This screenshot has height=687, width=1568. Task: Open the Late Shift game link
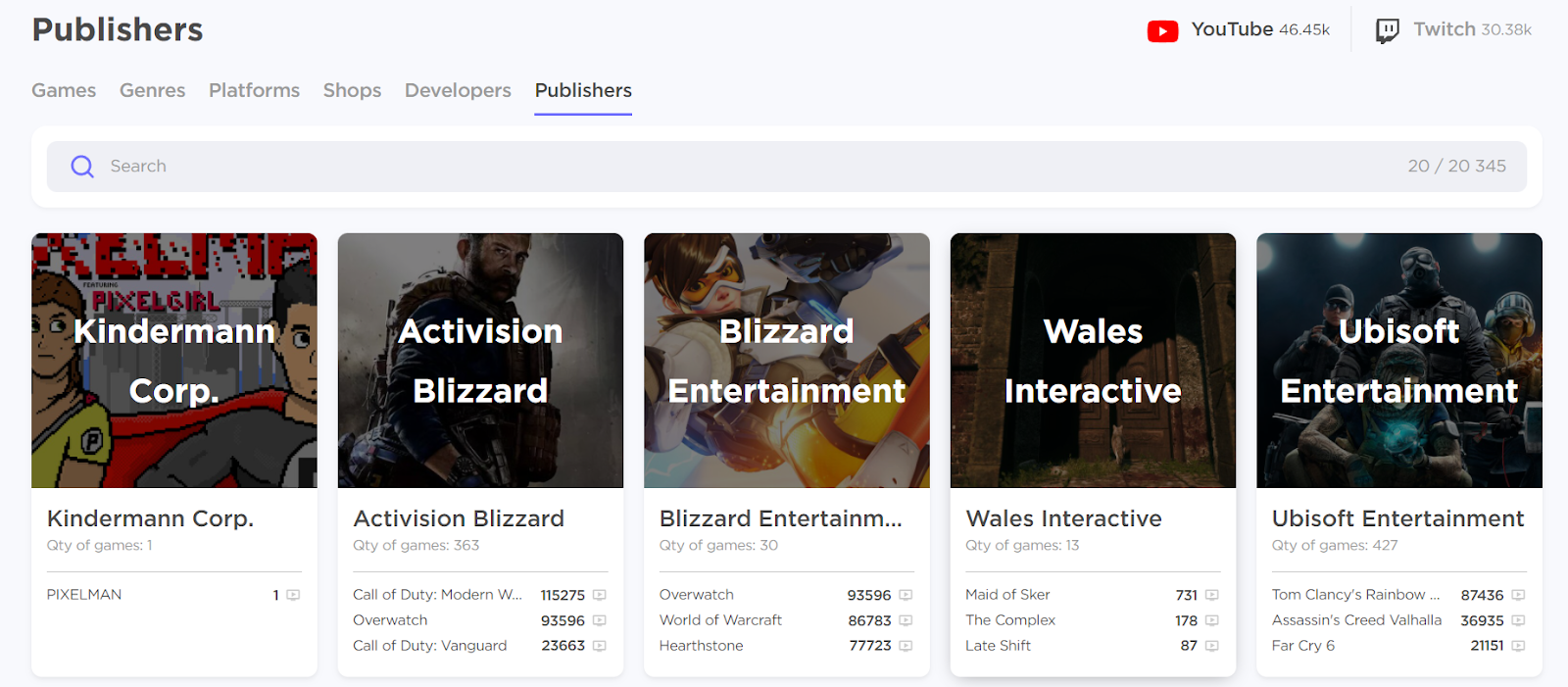(998, 646)
